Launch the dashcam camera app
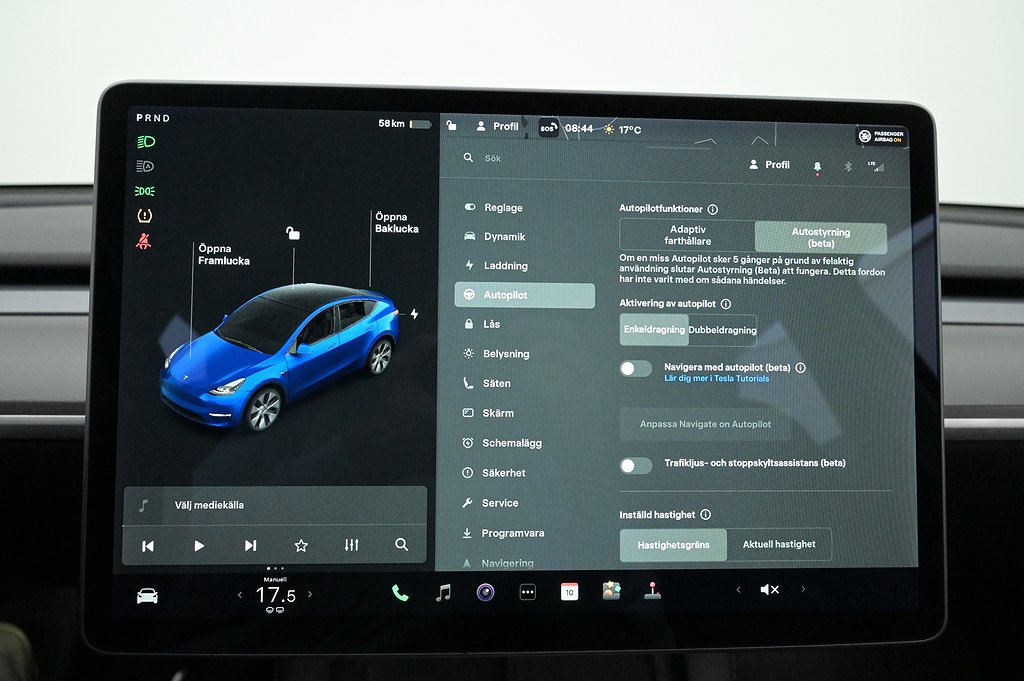1024x681 pixels. 485,592
